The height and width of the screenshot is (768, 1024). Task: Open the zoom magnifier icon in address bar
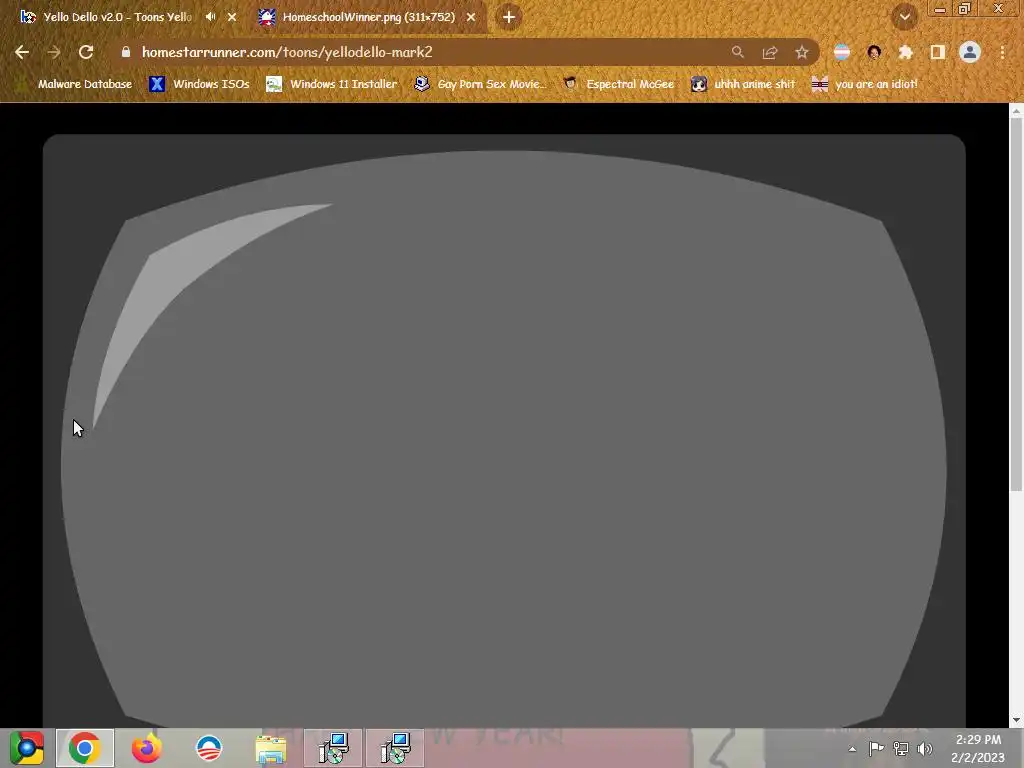pos(738,52)
